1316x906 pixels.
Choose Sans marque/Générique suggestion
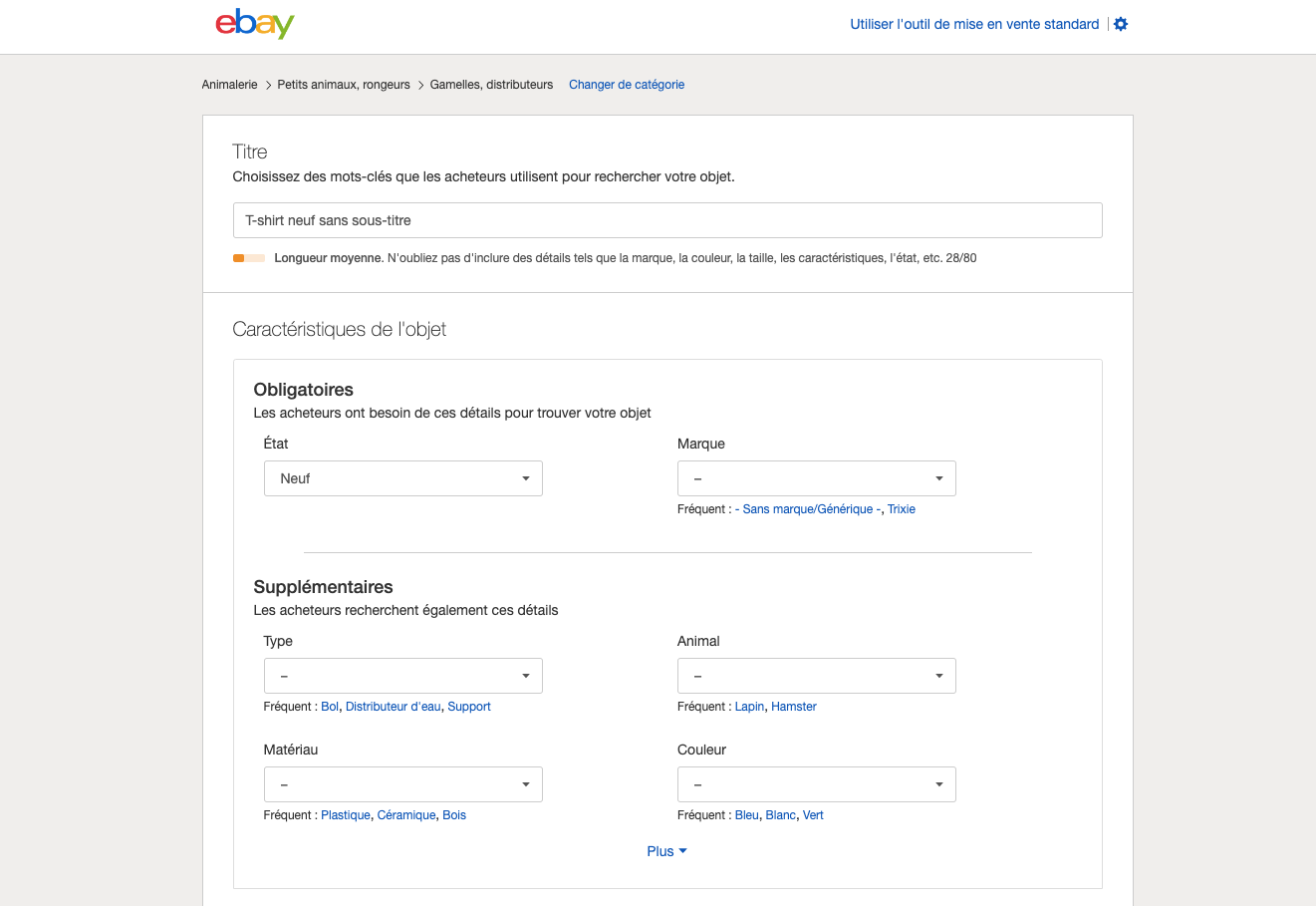[x=808, y=509]
